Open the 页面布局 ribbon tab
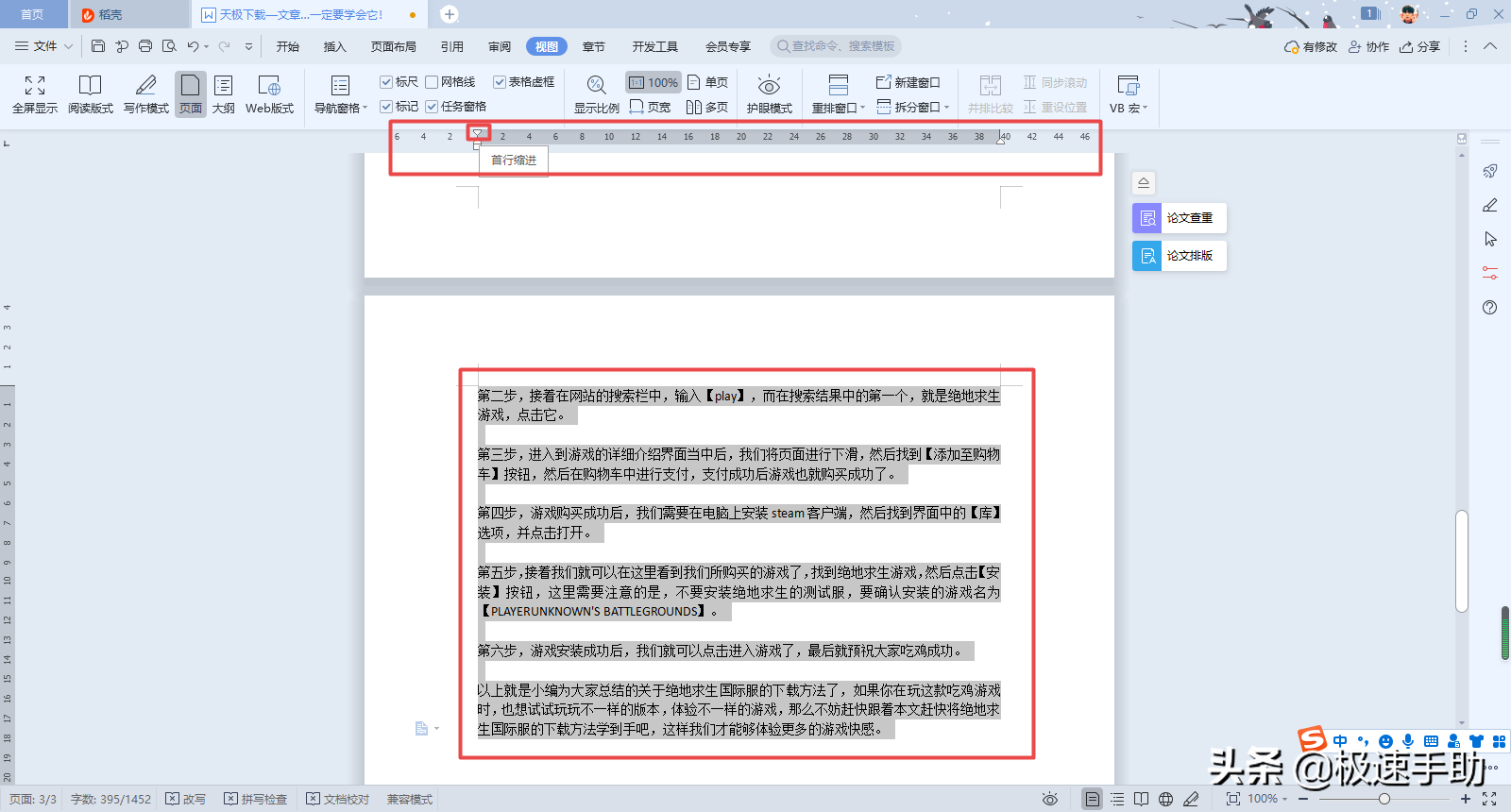Viewport: 1511px width, 812px height. pyautogui.click(x=394, y=46)
